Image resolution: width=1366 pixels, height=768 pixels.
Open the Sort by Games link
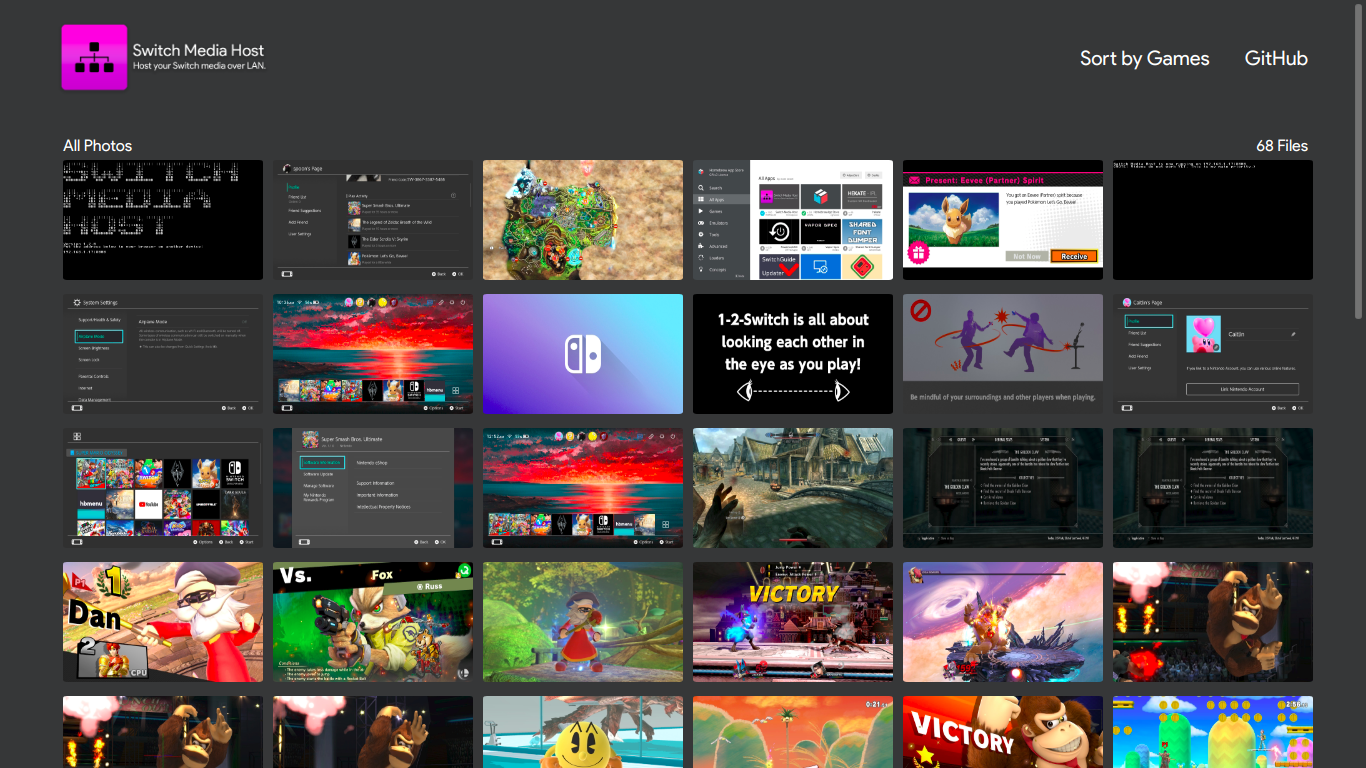tap(1144, 58)
